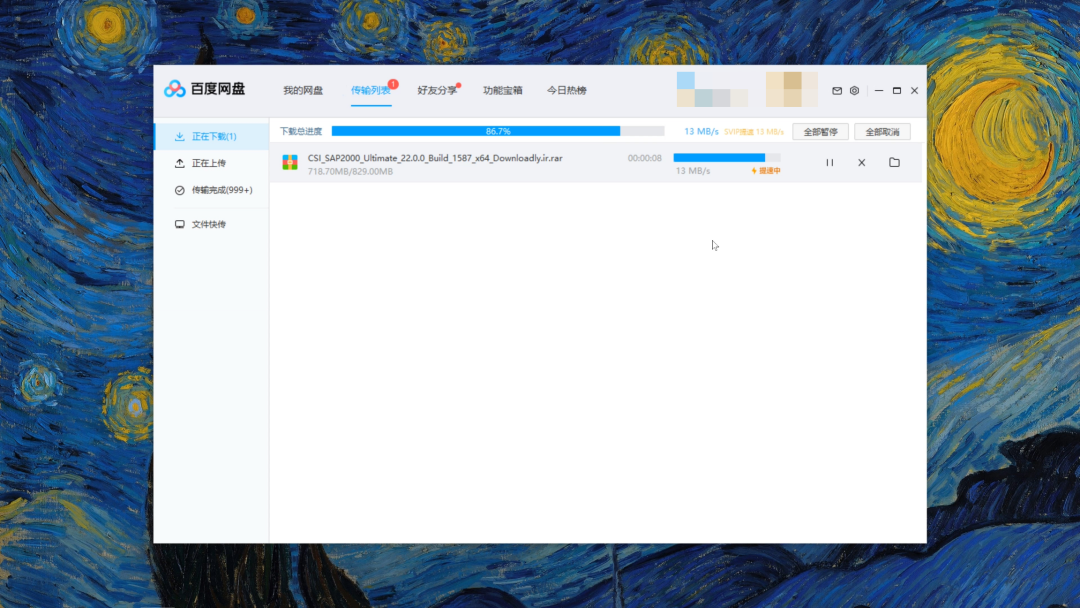The height and width of the screenshot is (608, 1080).
Task: Click the file's download progress bar
Action: point(727,158)
